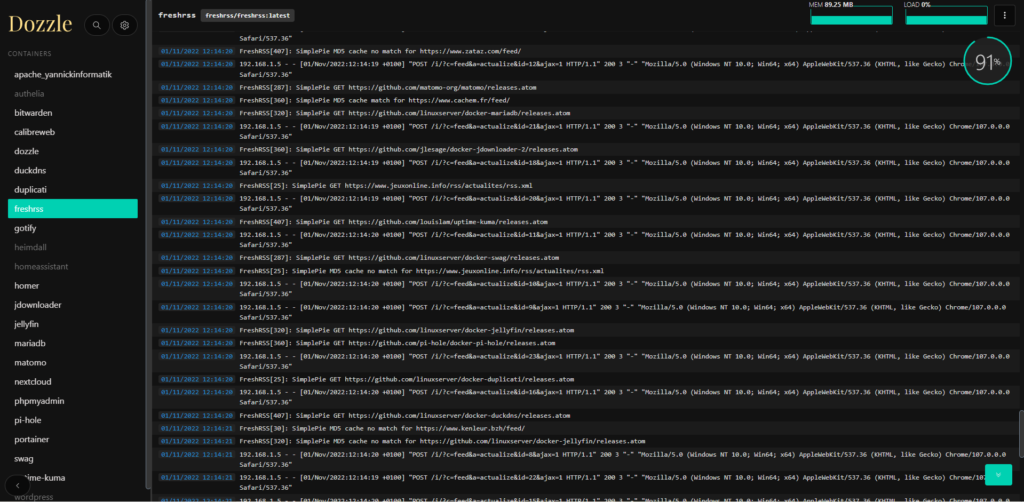Select the duckdns container

coord(30,170)
